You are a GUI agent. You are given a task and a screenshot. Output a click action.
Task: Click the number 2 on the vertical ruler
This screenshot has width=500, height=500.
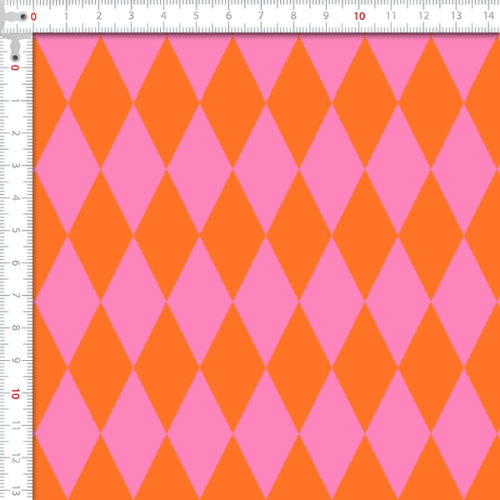pyautogui.click(x=15, y=133)
